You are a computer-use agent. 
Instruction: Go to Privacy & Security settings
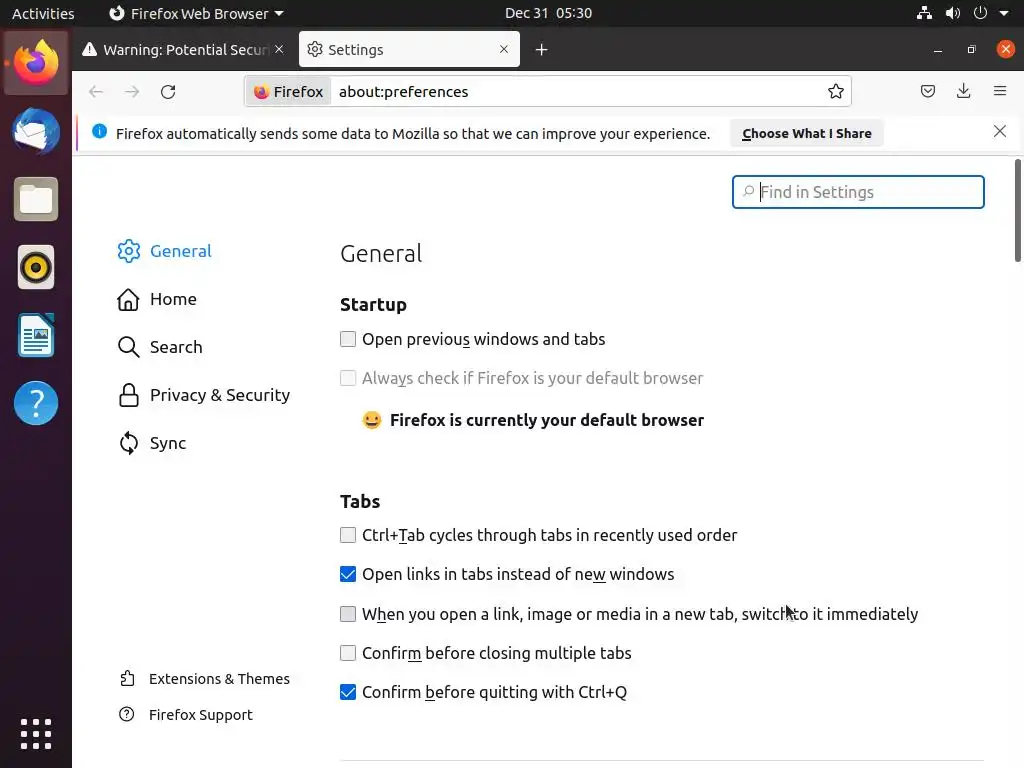219,395
